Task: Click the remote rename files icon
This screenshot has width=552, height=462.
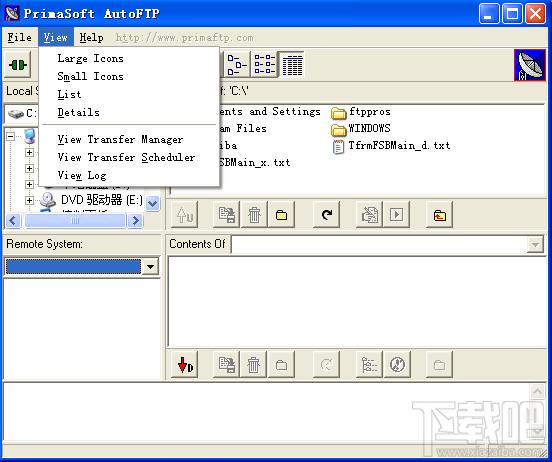Action: point(227,364)
